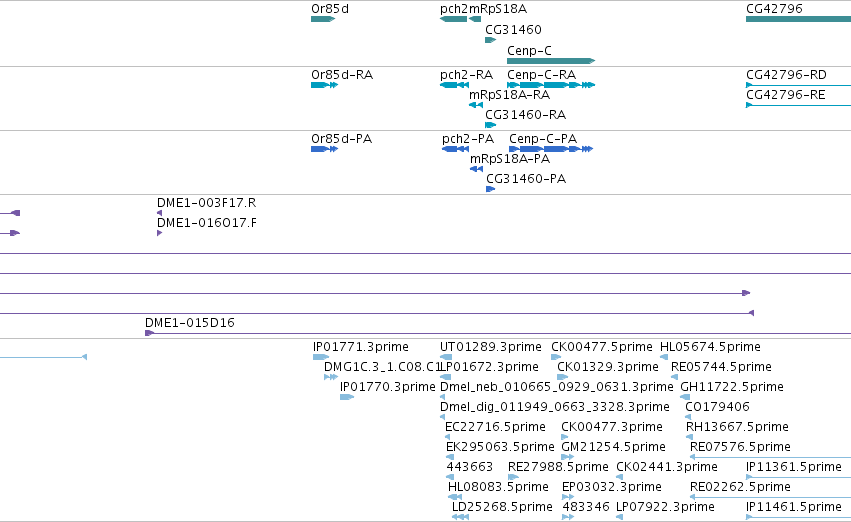
Task: Select EST RE05744.5prime
Action: pos(675,377)
